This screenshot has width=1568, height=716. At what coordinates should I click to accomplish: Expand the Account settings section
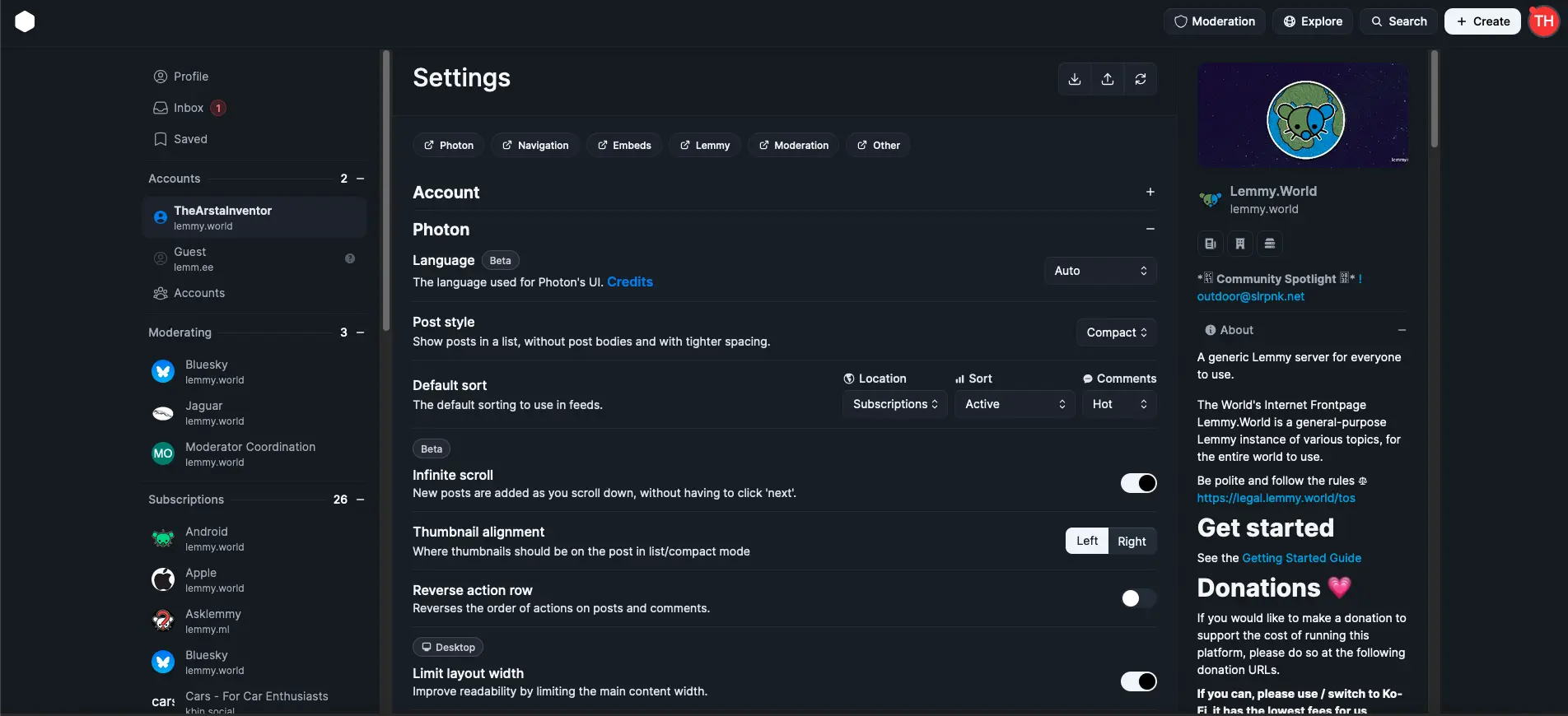click(1150, 193)
